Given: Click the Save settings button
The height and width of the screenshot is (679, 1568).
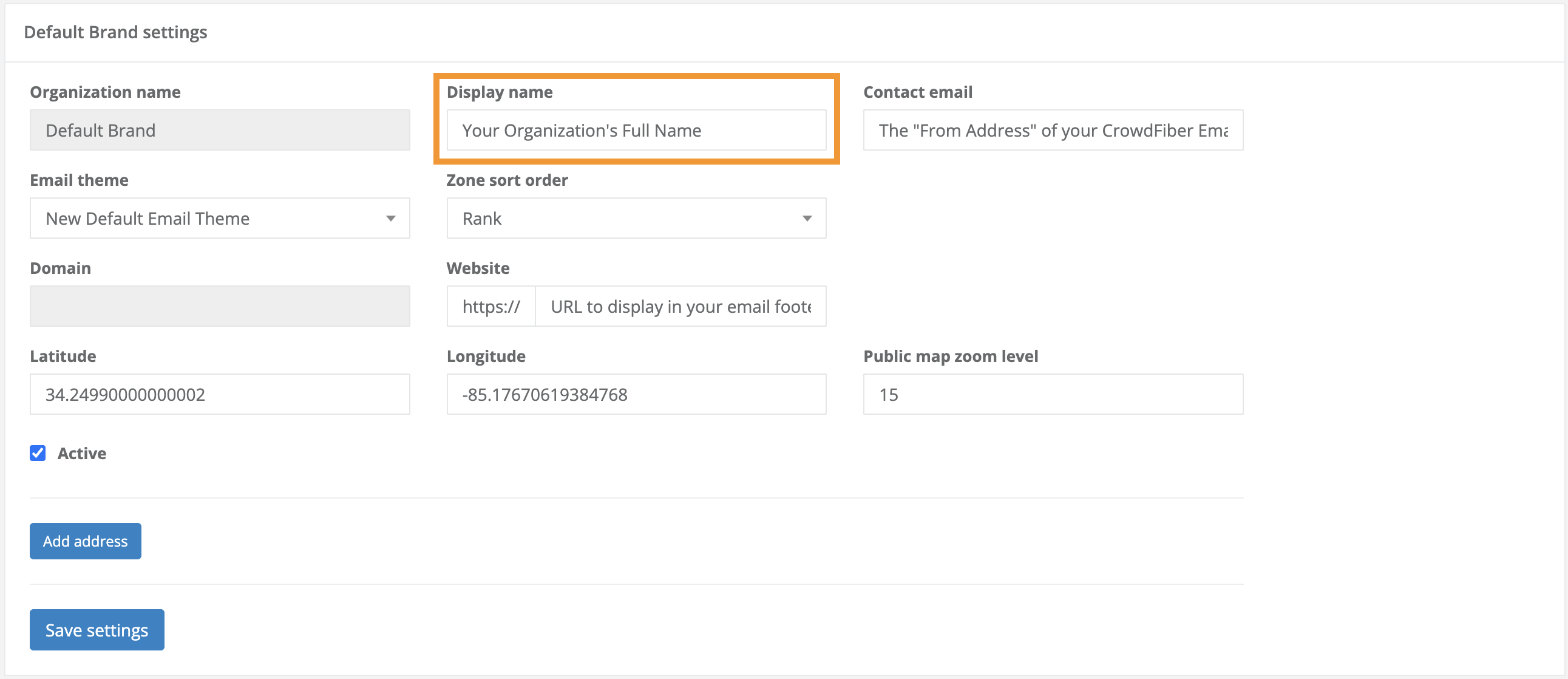Looking at the screenshot, I should click(96, 630).
